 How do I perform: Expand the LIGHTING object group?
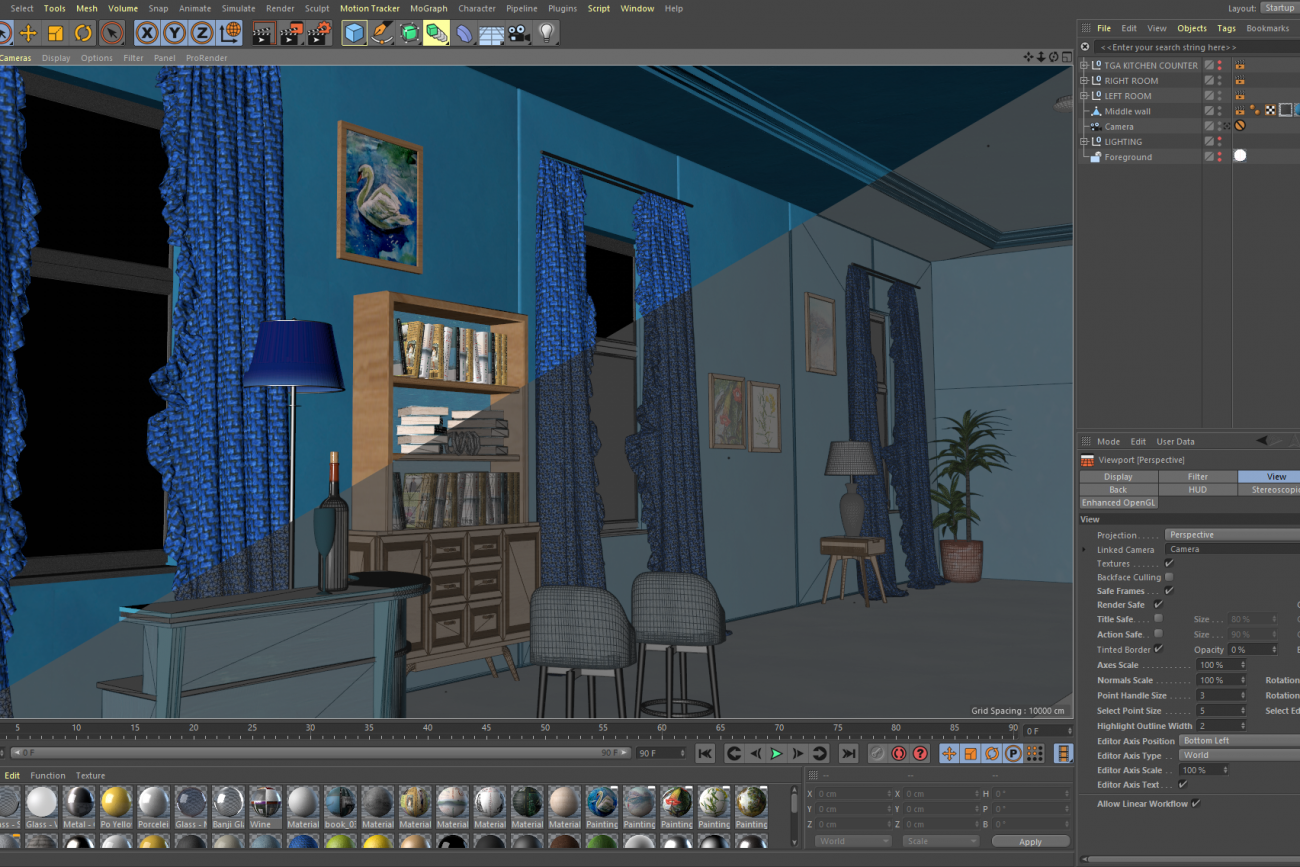[1083, 142]
